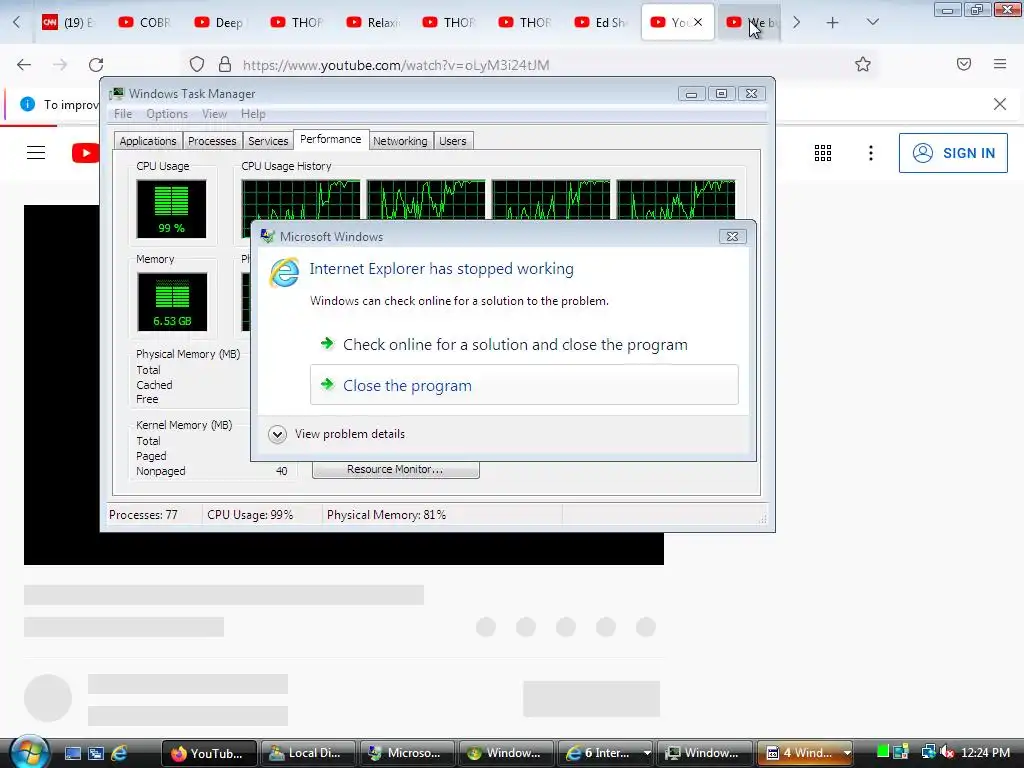Click the Memory 6.53 GB meter
Viewport: 1024px width, 768px height.
172,302
